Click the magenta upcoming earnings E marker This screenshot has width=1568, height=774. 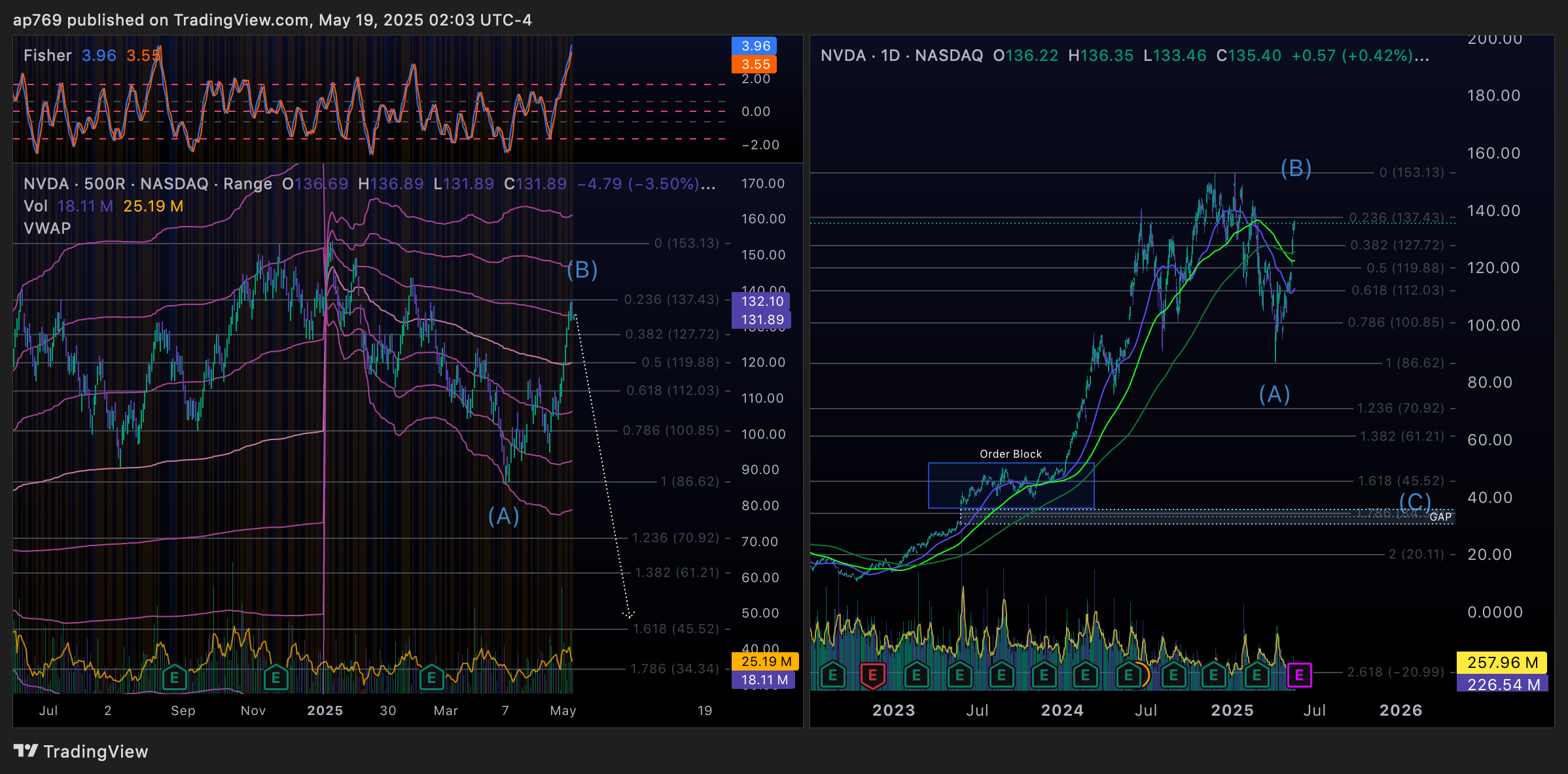point(1299,674)
